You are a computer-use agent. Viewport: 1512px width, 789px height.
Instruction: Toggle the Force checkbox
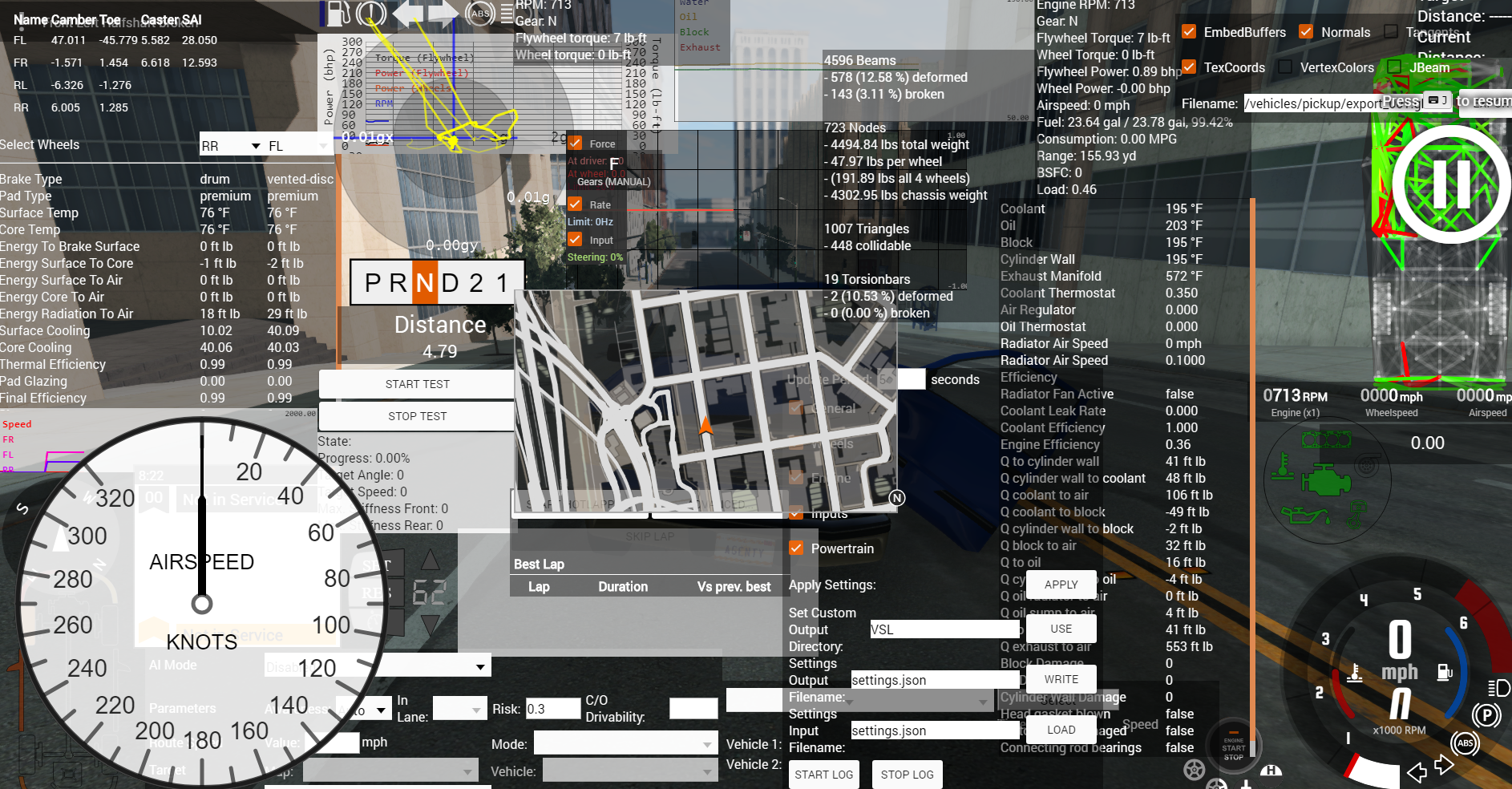click(x=575, y=144)
